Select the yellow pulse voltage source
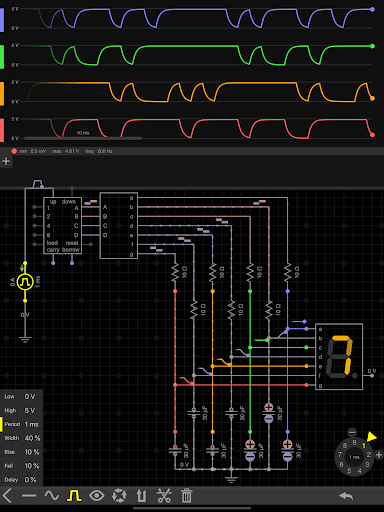Viewport: 384px width, 512px height. click(x=25, y=282)
